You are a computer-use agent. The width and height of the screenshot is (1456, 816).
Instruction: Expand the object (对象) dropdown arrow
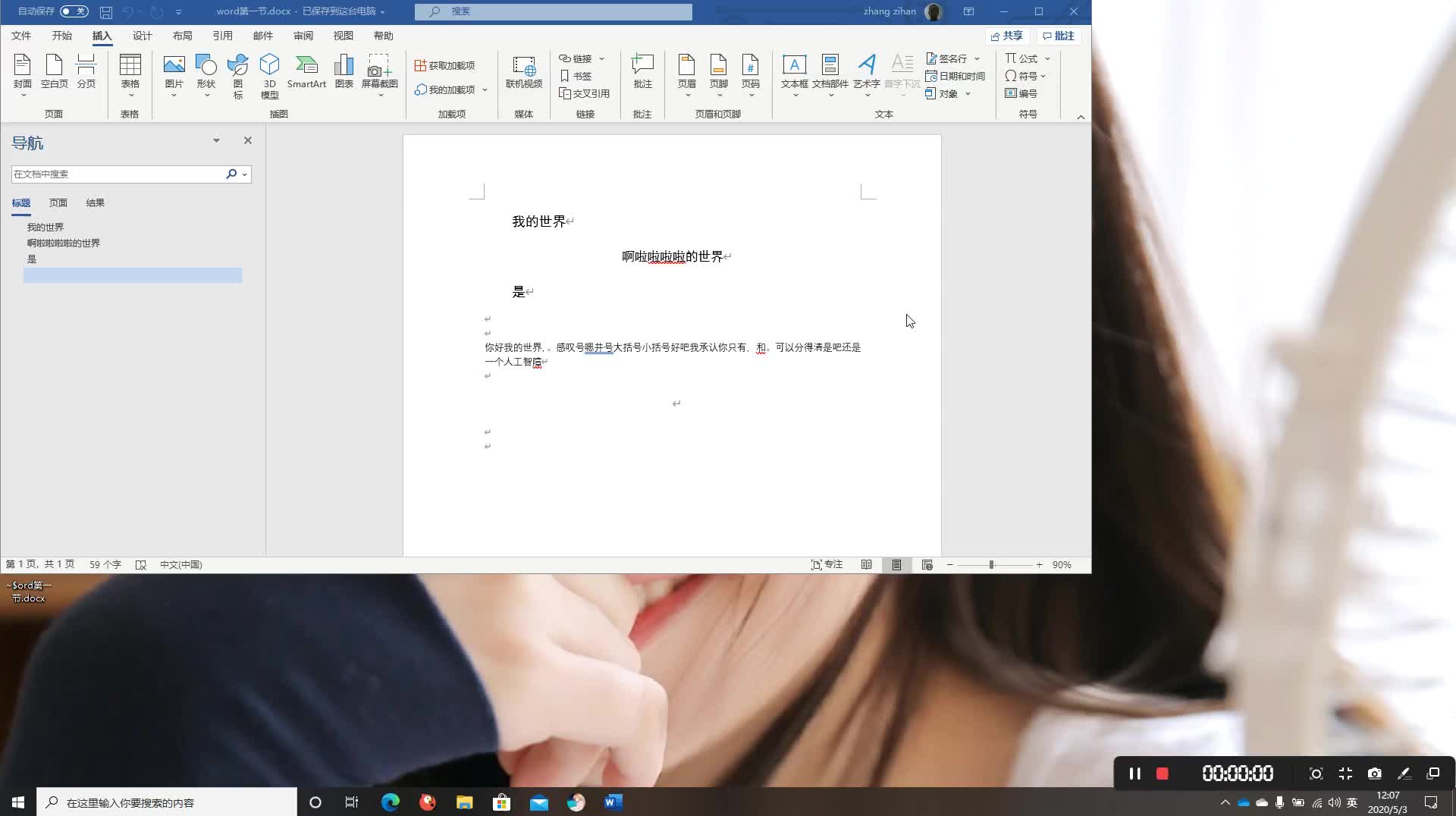click(x=968, y=93)
